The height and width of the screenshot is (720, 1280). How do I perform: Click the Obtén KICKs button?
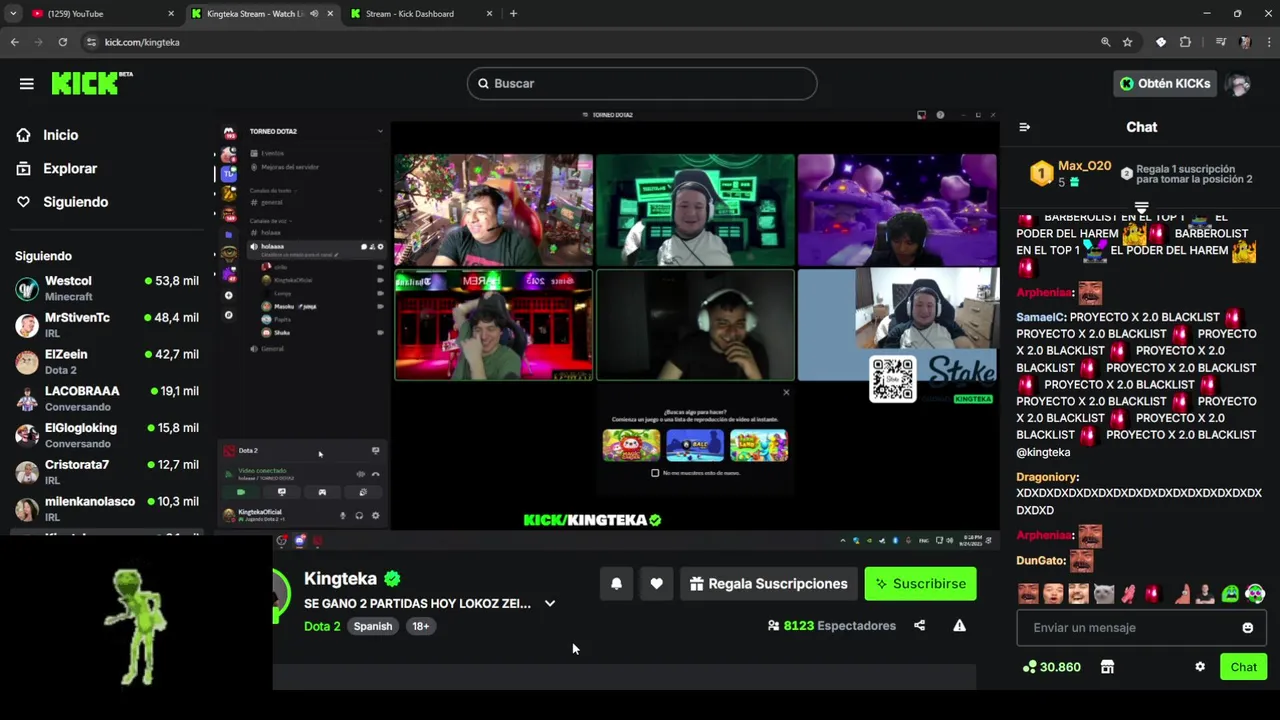(1165, 84)
